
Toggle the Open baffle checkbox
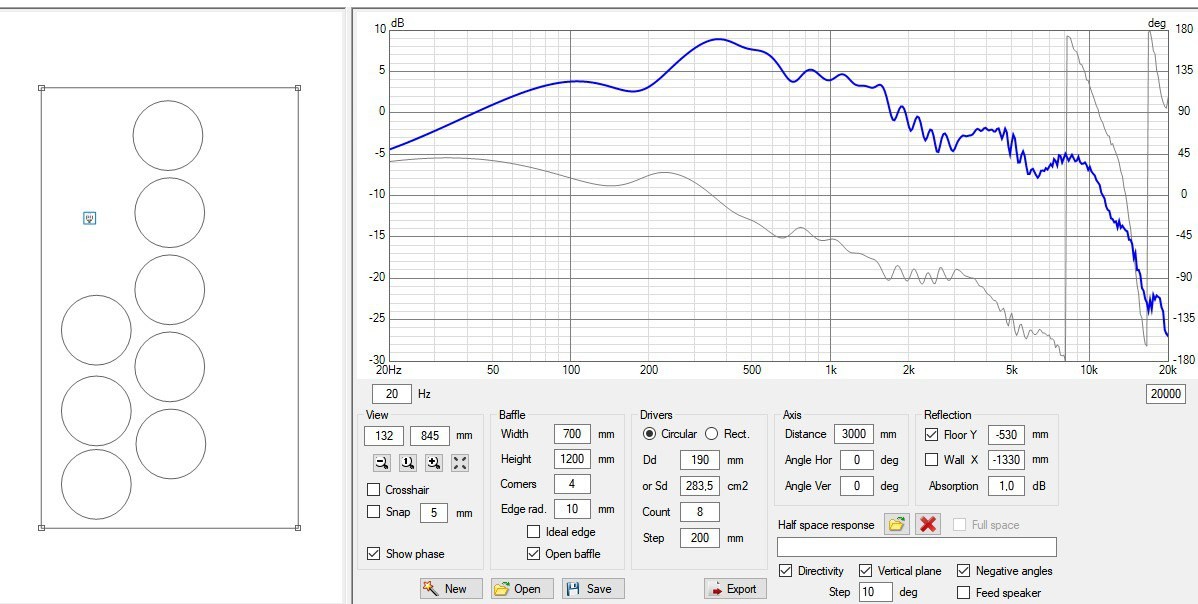click(x=534, y=554)
